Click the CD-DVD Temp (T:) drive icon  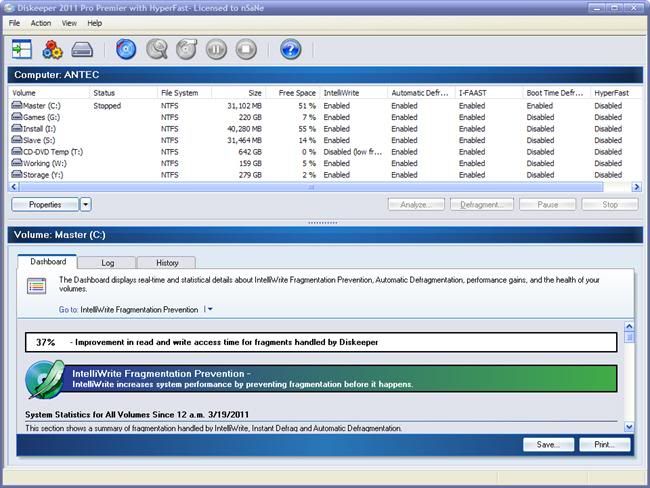click(x=17, y=151)
